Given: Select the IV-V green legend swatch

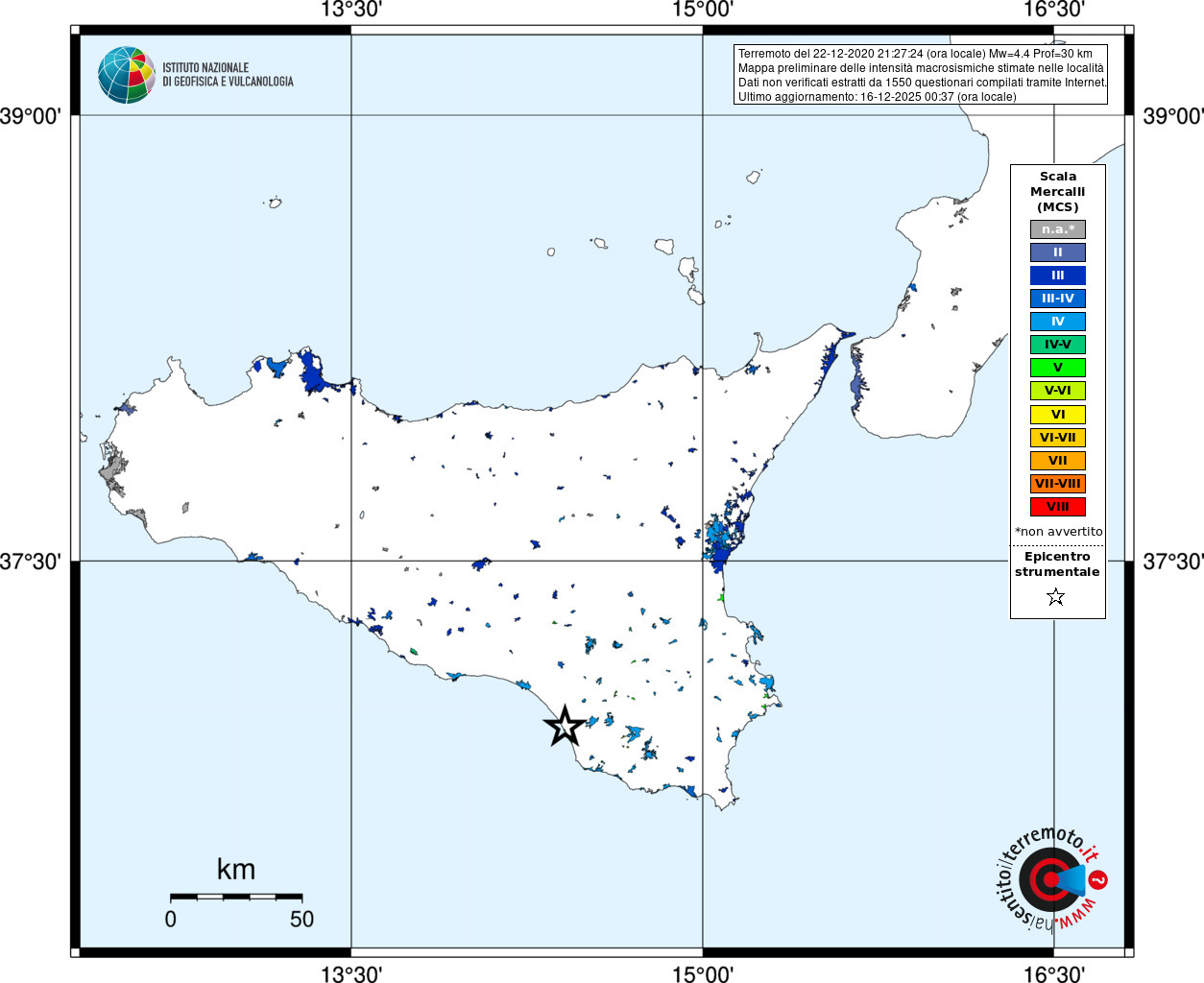Looking at the screenshot, I should (1058, 345).
